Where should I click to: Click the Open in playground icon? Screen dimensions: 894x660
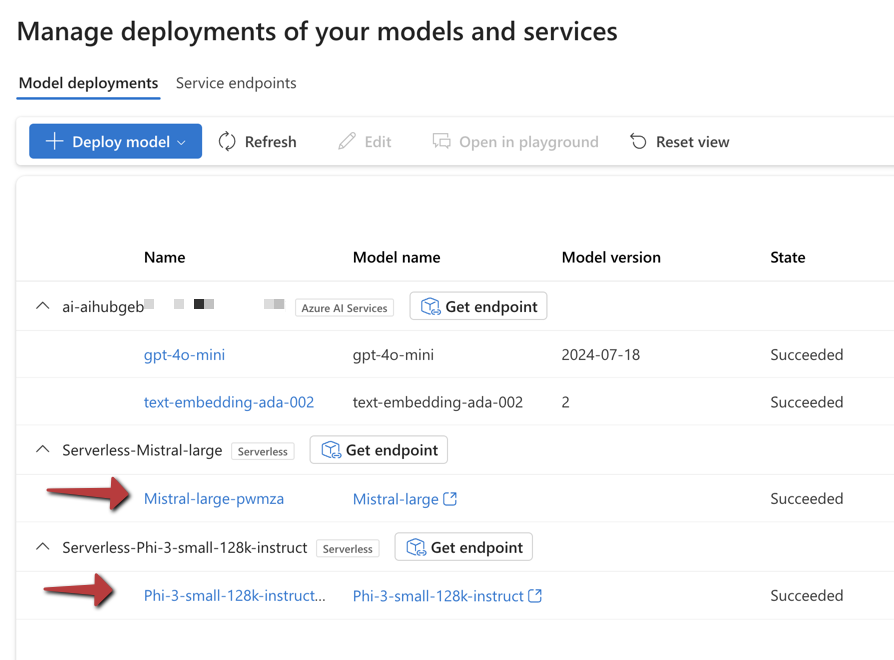[441, 142]
